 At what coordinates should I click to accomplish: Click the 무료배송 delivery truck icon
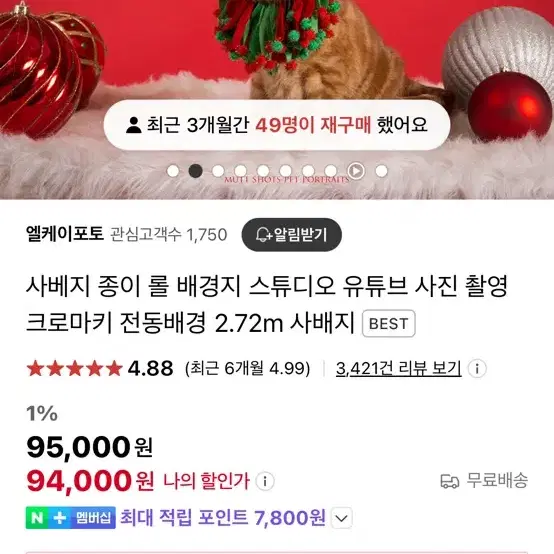449,481
